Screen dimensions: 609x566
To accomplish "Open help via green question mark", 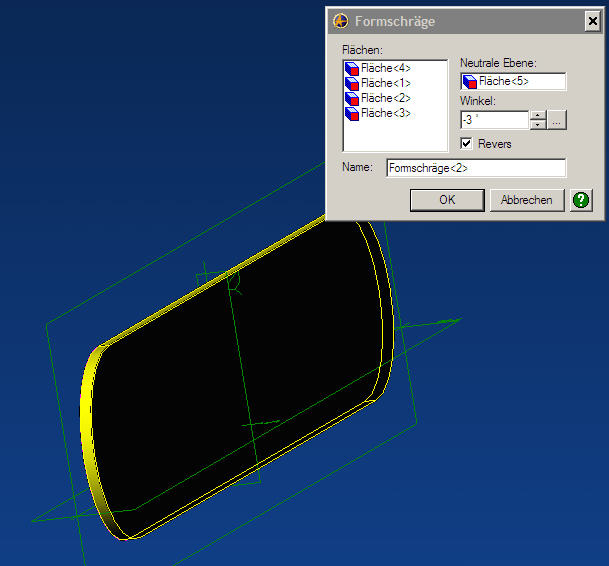I will [x=581, y=200].
